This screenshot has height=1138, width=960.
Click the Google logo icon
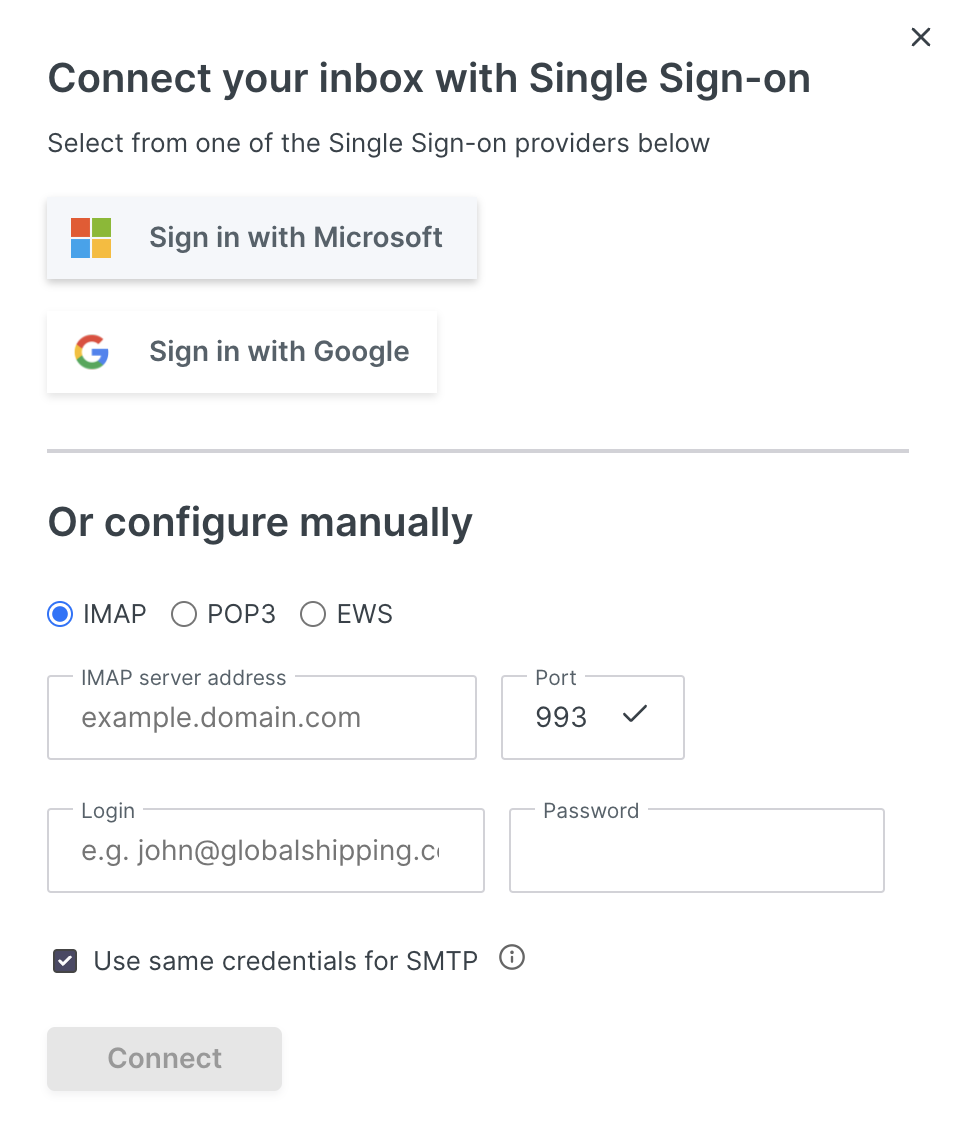click(91, 352)
